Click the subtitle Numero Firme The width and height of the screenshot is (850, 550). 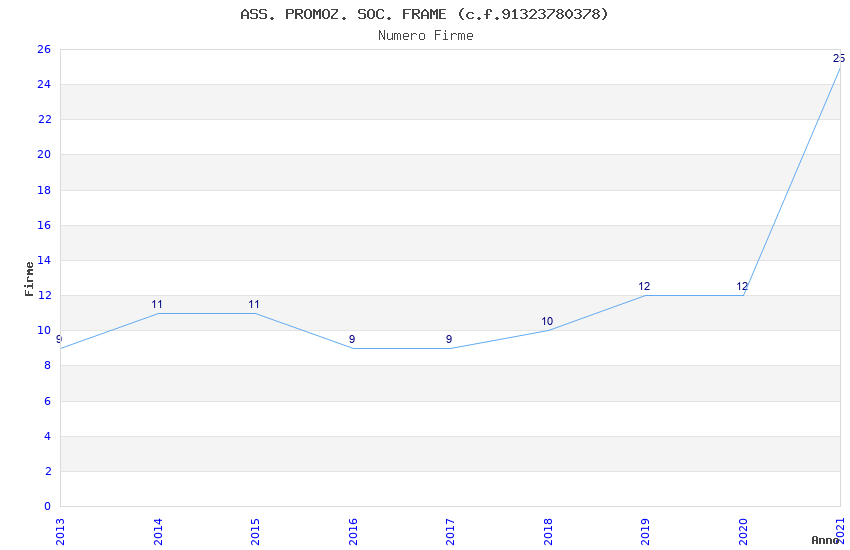[426, 36]
